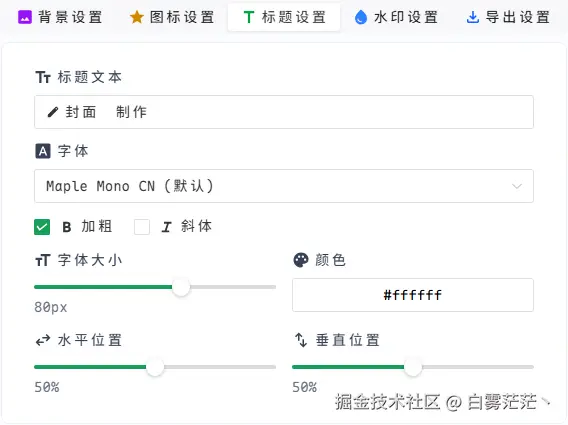Open the #ffffff color picker field
The width and height of the screenshot is (568, 425).
pos(413,295)
